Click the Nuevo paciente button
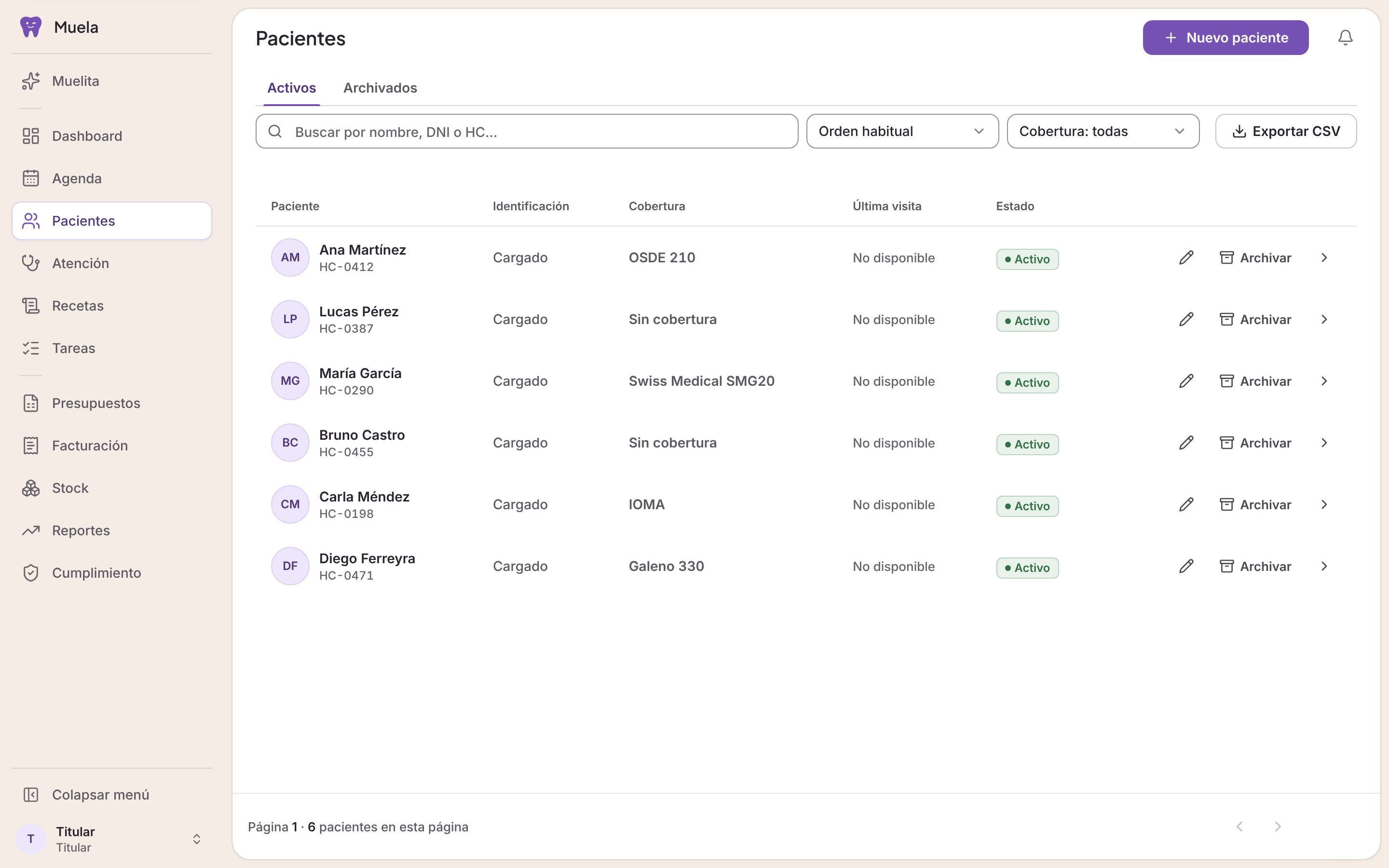Viewport: 1389px width, 868px height. (x=1226, y=38)
